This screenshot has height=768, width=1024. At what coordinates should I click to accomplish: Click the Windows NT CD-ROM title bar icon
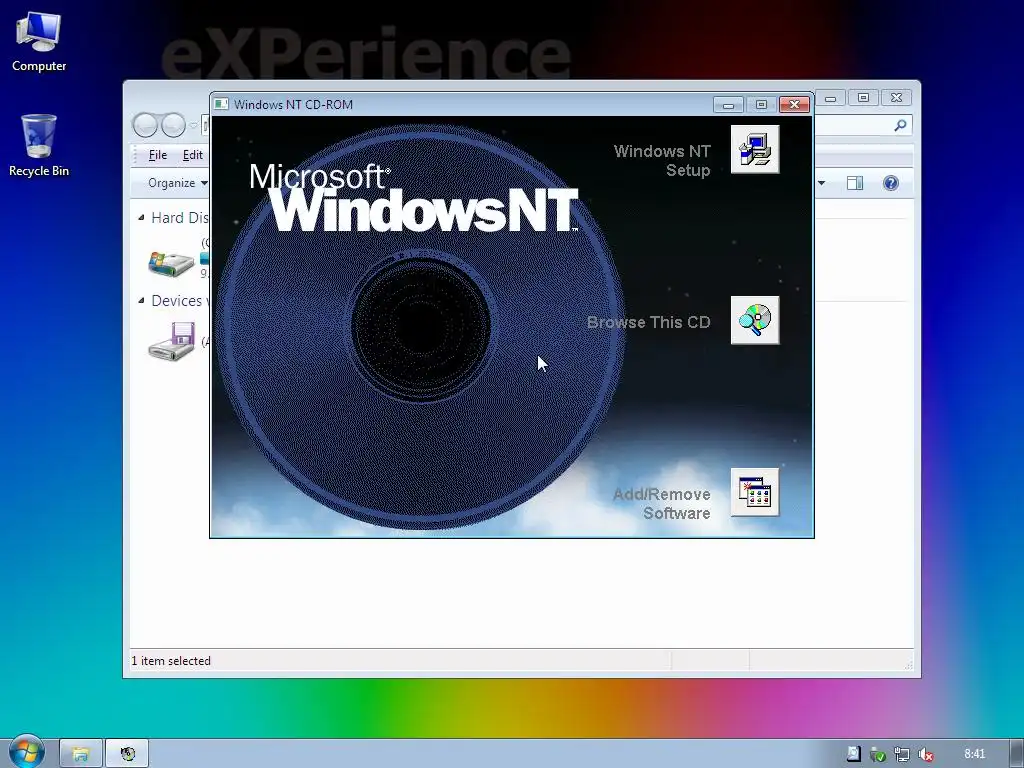point(222,104)
